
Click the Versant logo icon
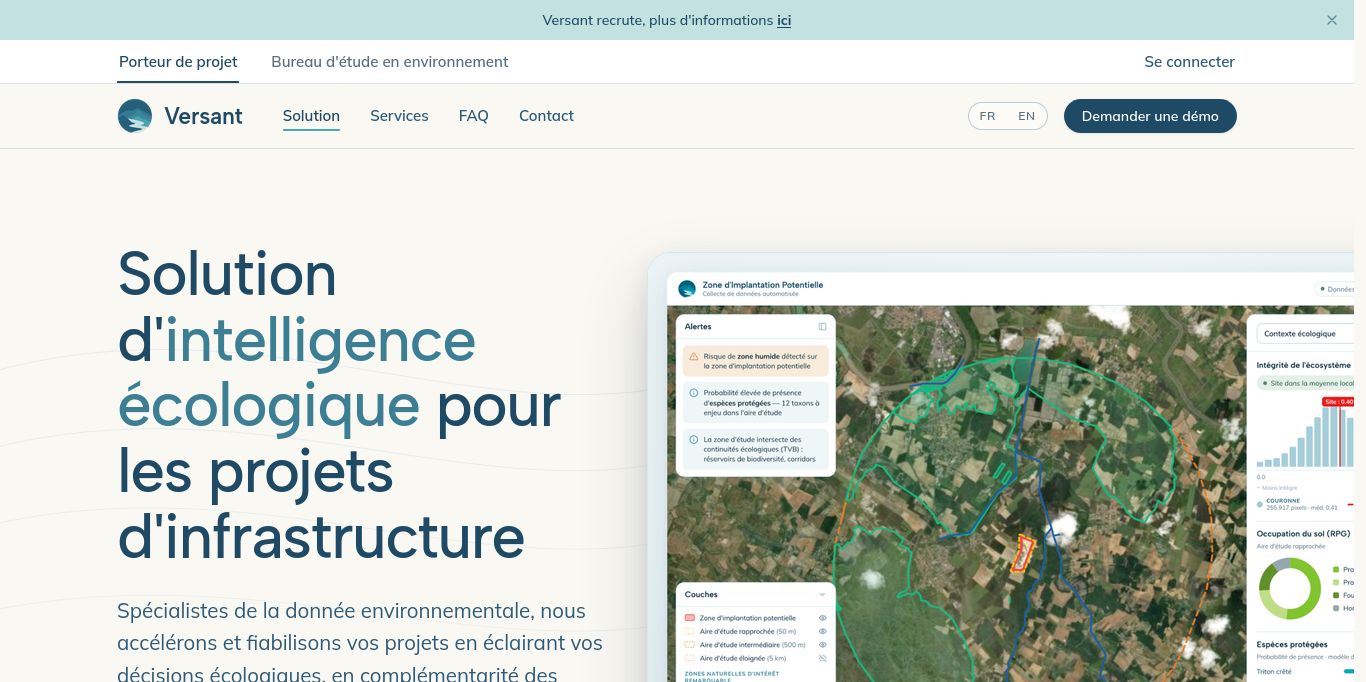pos(135,116)
